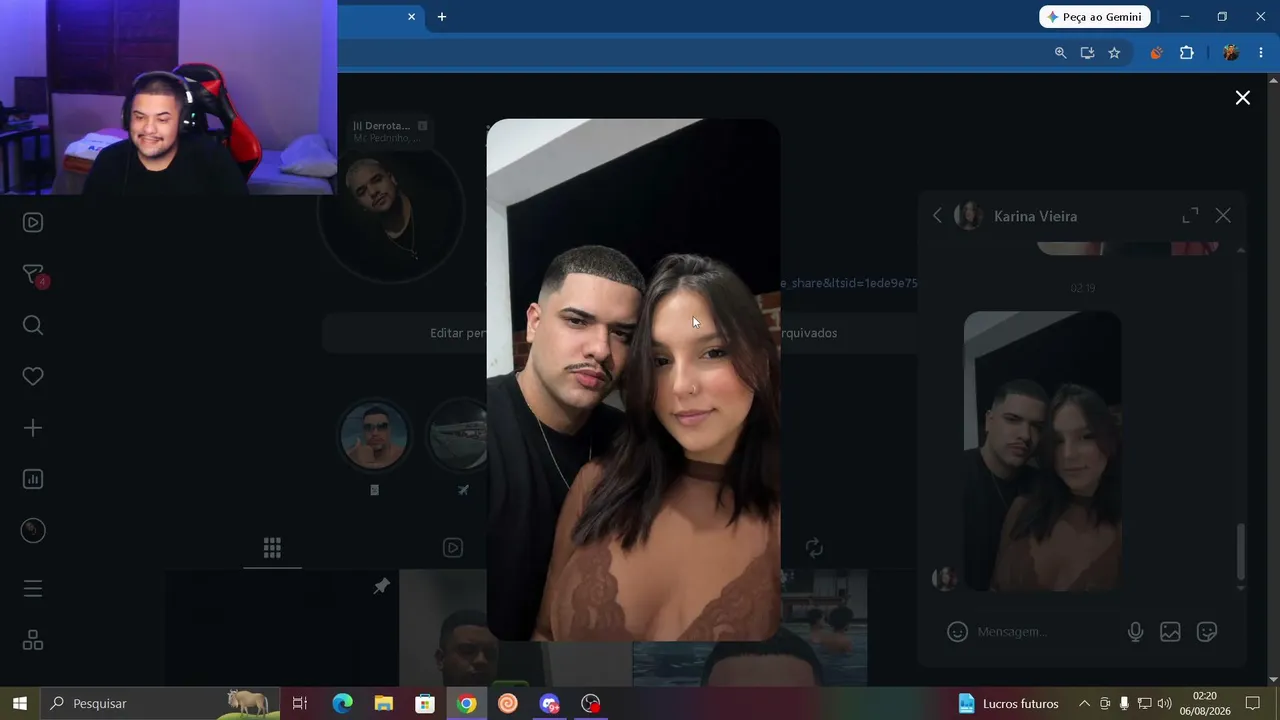
Task: Switch to the reposts profile tab
Action: [x=814, y=547]
